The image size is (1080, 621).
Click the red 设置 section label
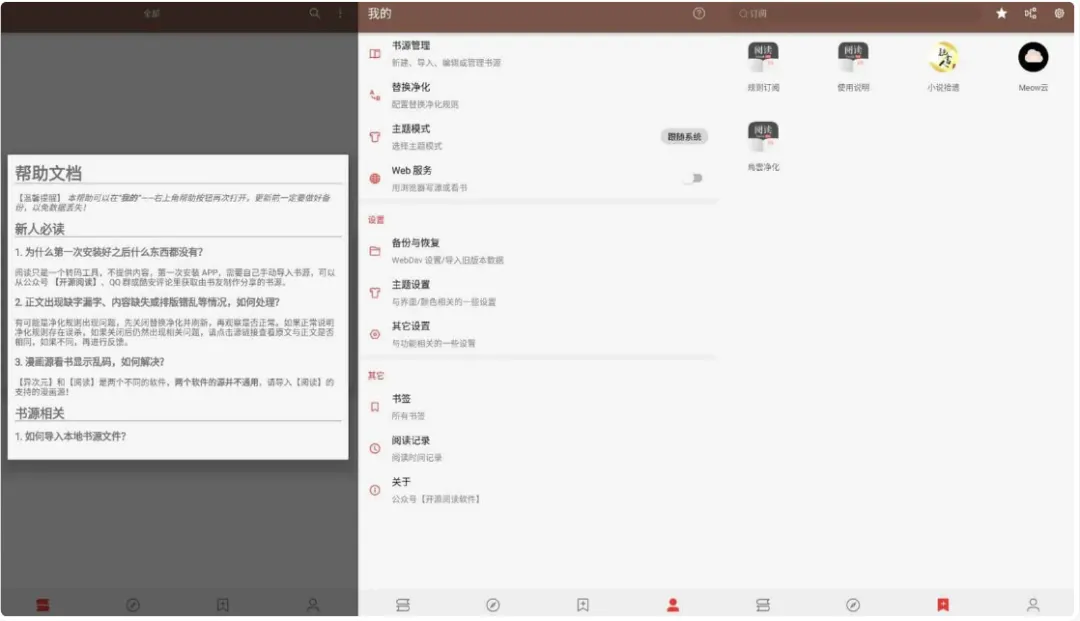pyautogui.click(x=376, y=220)
